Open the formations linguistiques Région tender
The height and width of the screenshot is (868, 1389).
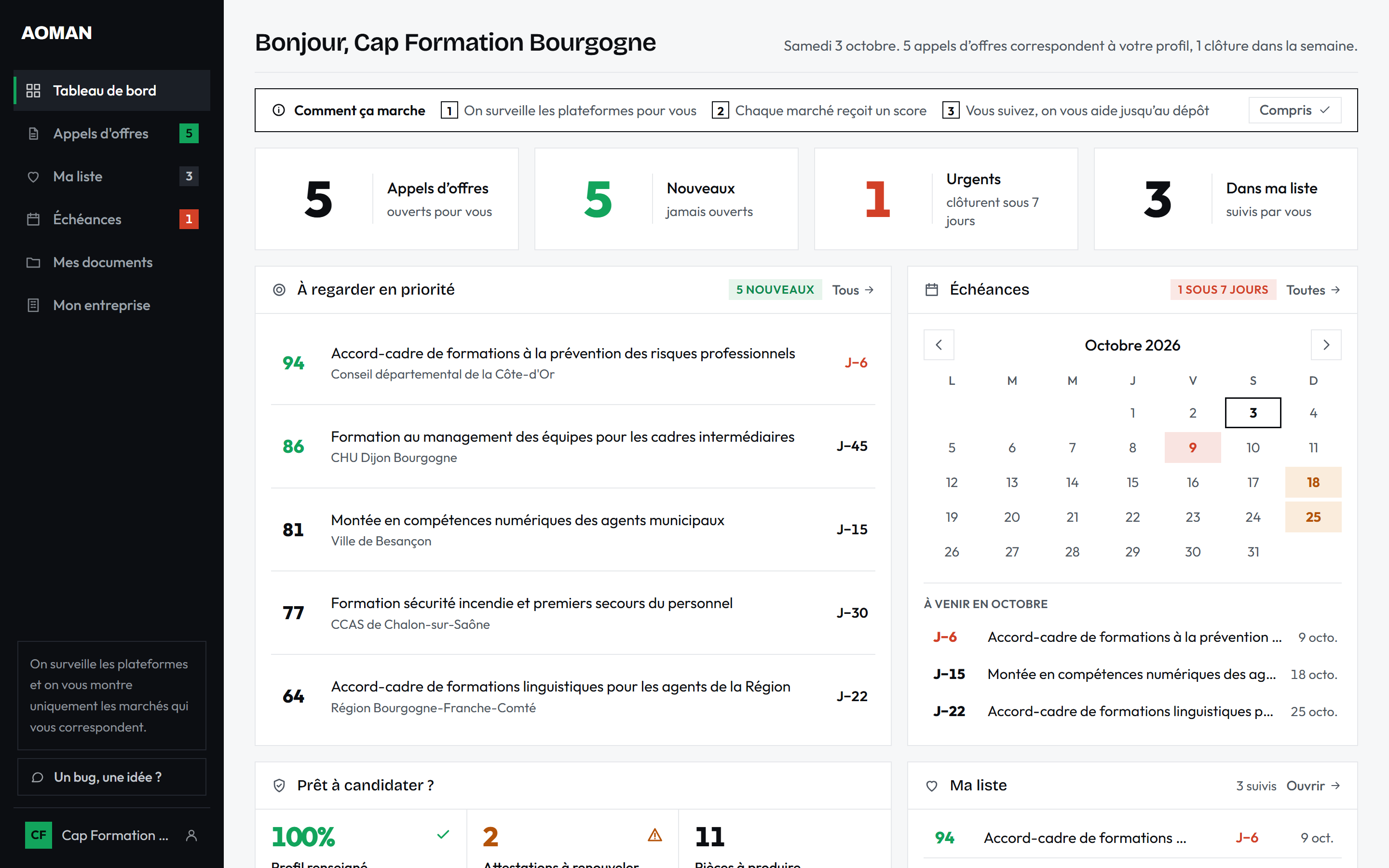click(573, 696)
